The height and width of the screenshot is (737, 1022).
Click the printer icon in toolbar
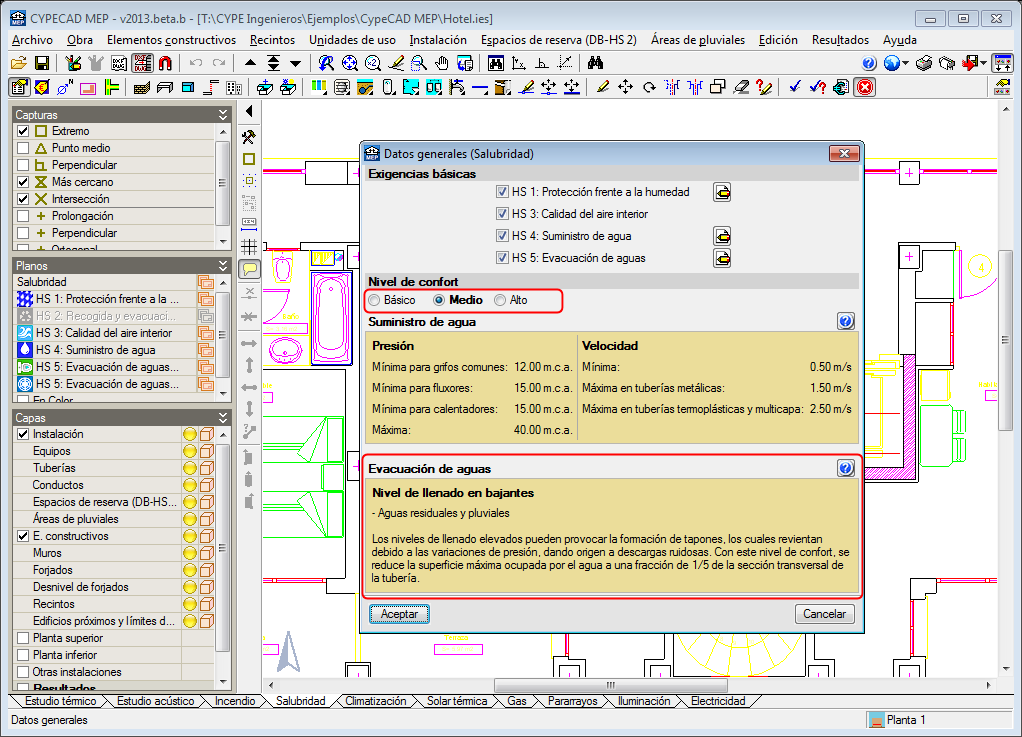(924, 63)
